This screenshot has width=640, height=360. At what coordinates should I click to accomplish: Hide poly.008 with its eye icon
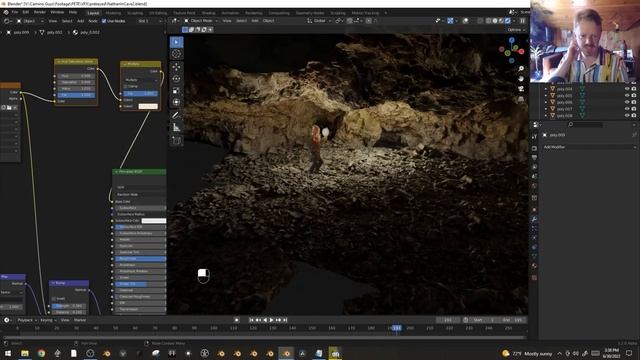point(627,116)
